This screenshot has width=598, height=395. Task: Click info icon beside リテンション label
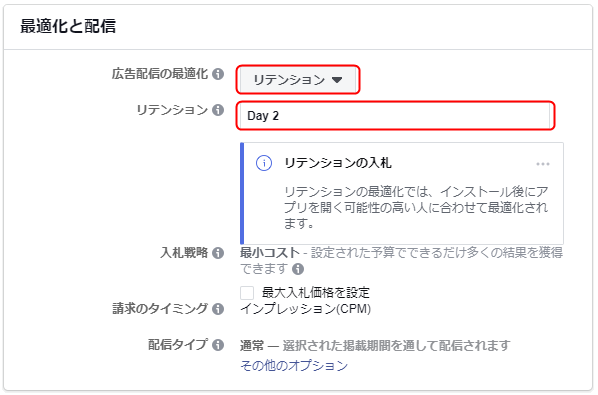[218, 110]
